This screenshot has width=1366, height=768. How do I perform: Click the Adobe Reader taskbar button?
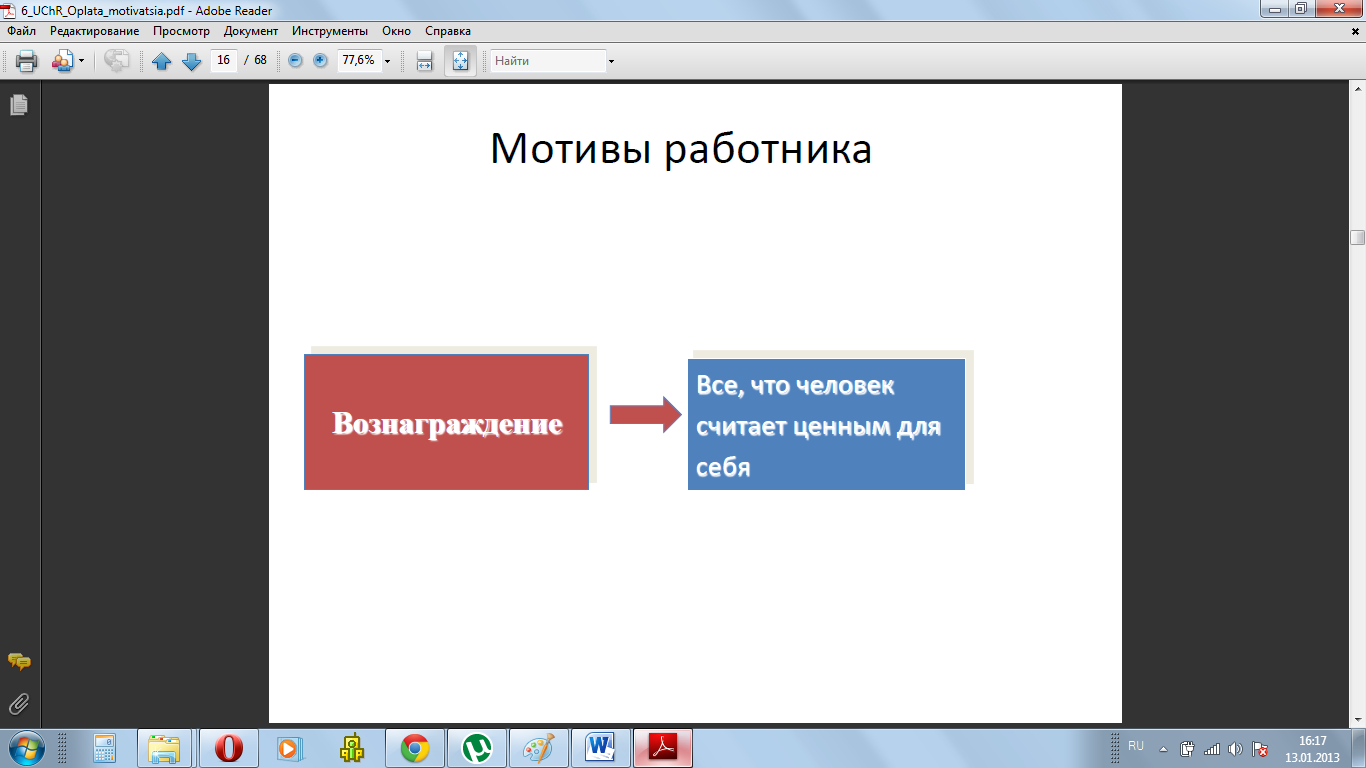point(663,748)
